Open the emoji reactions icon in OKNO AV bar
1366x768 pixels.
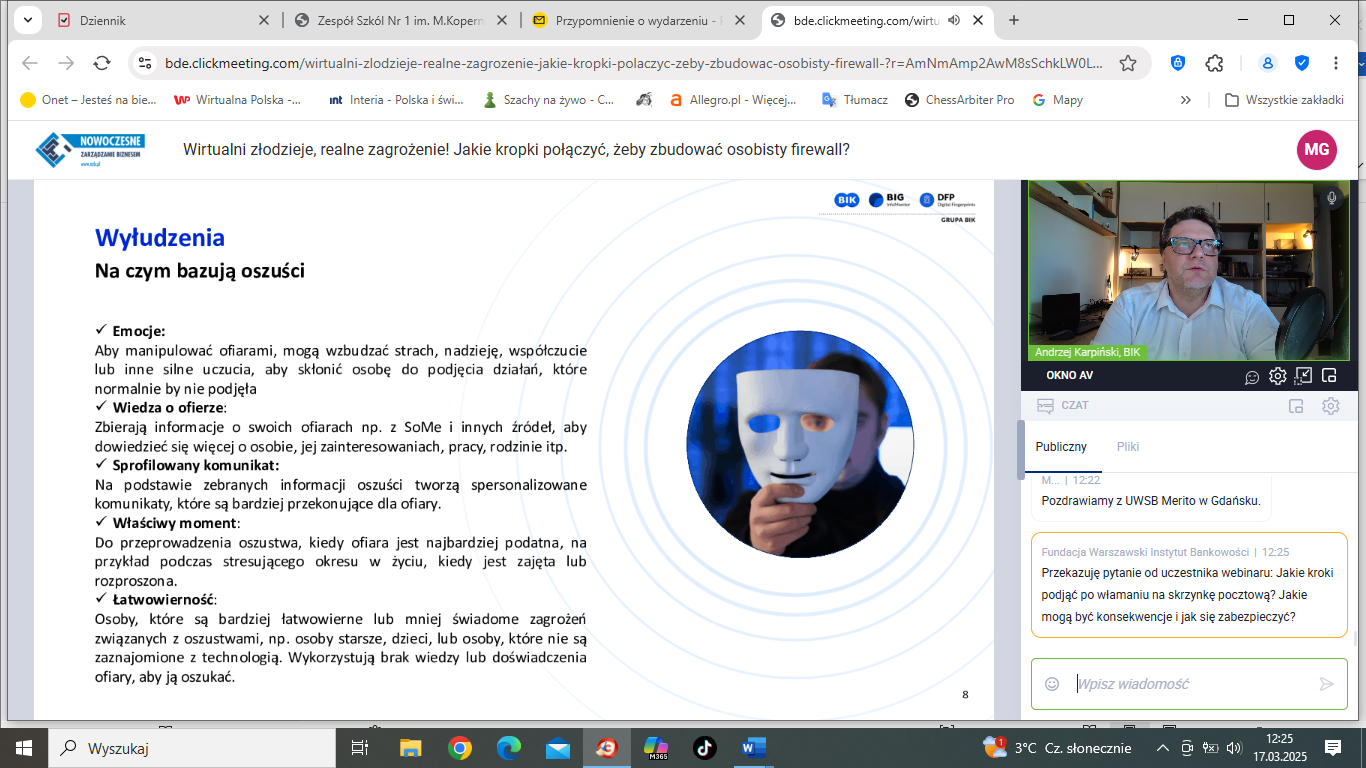click(1252, 377)
